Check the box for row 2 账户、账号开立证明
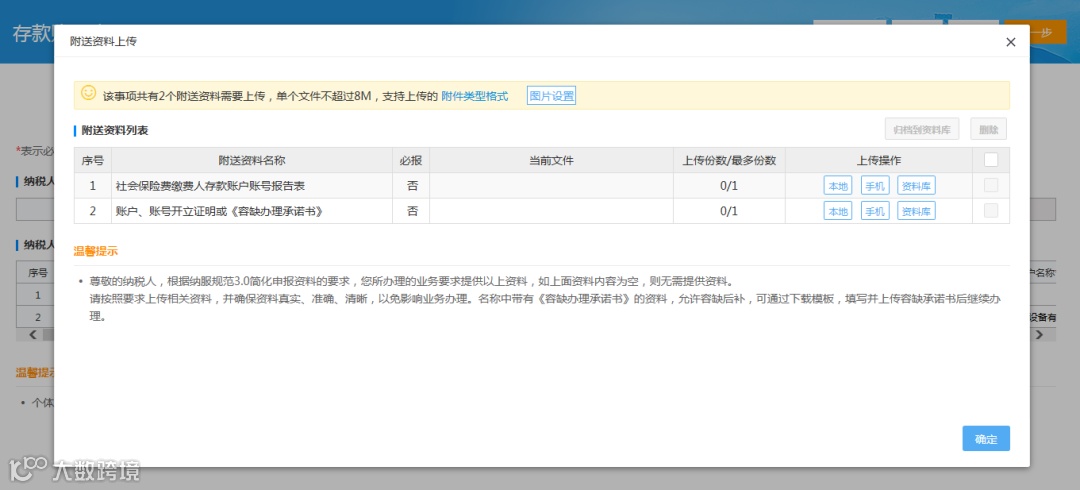This screenshot has width=1080, height=490. (990, 211)
